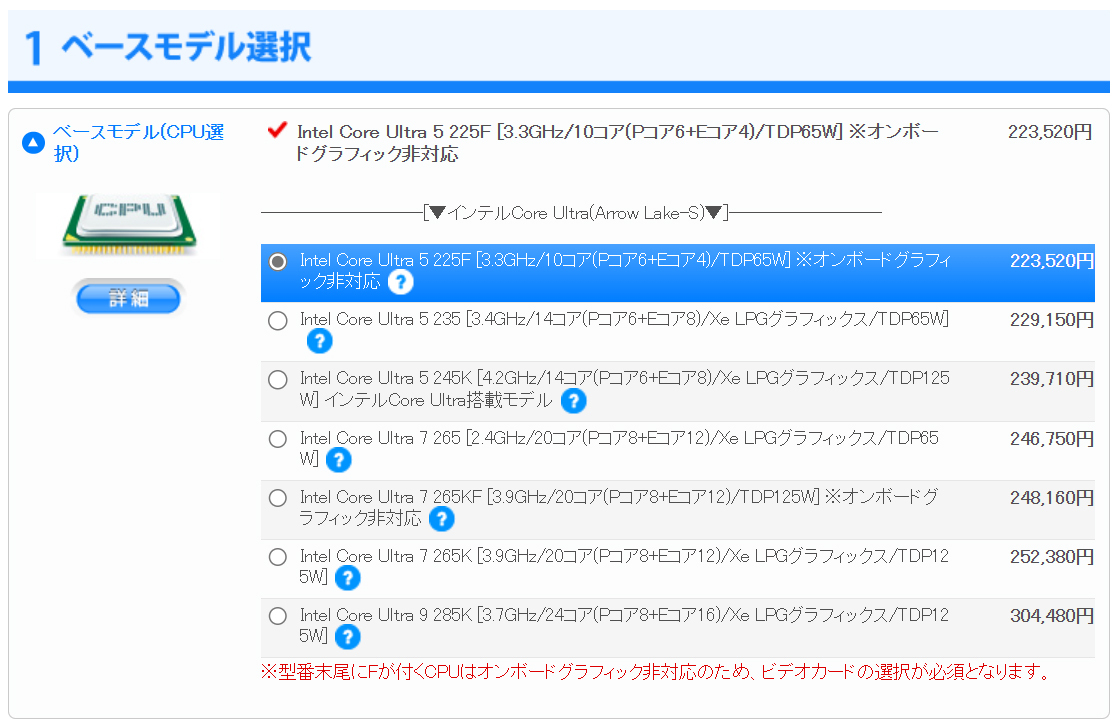This screenshot has width=1115, height=726.
Task: Click the Core Ultra 9 285K description text
Action: (x=624, y=625)
